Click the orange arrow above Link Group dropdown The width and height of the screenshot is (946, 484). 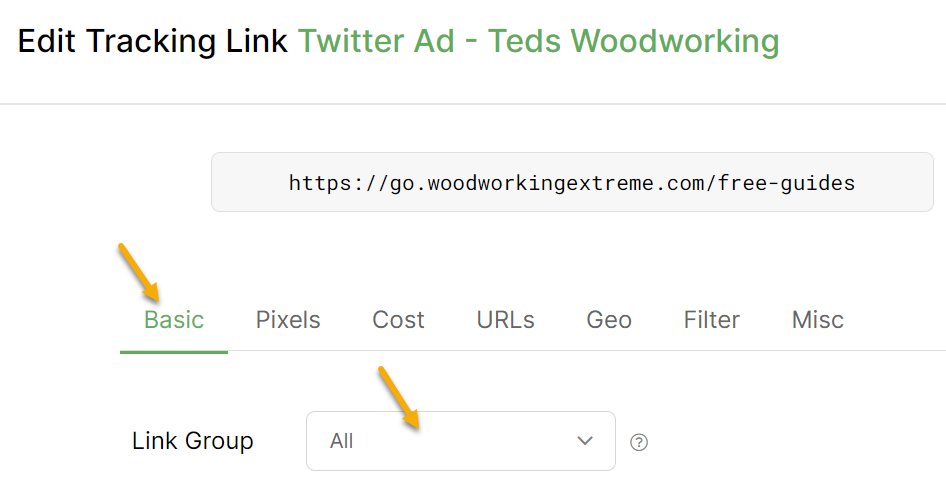(x=398, y=397)
